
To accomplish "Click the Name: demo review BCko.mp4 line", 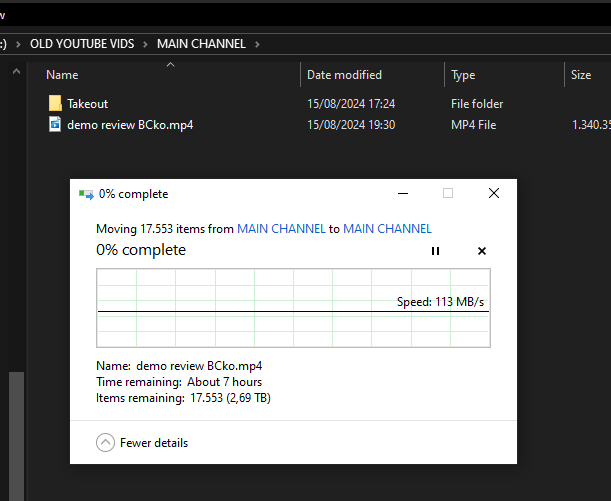I will pyautogui.click(x=179, y=366).
